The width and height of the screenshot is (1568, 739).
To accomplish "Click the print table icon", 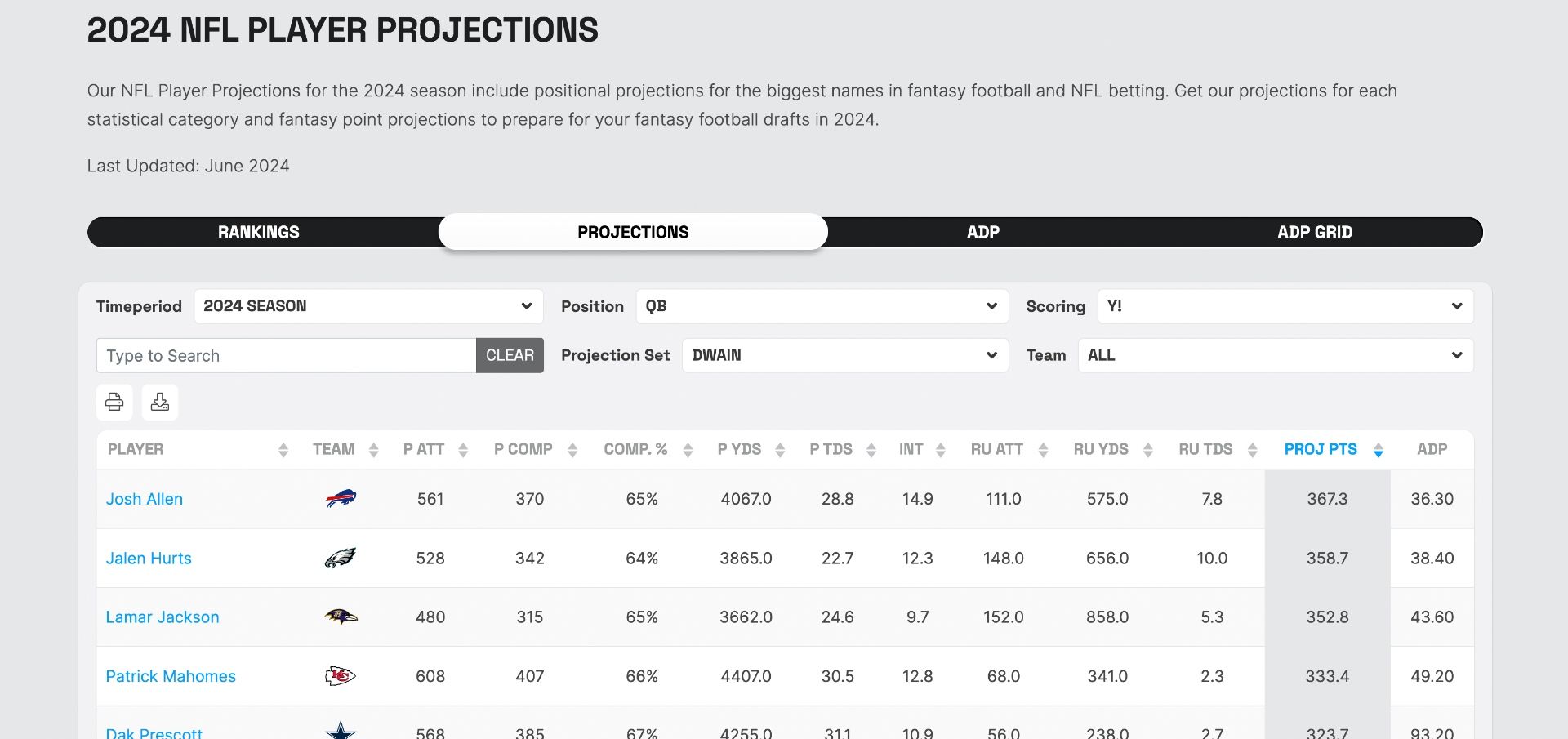I will click(114, 402).
